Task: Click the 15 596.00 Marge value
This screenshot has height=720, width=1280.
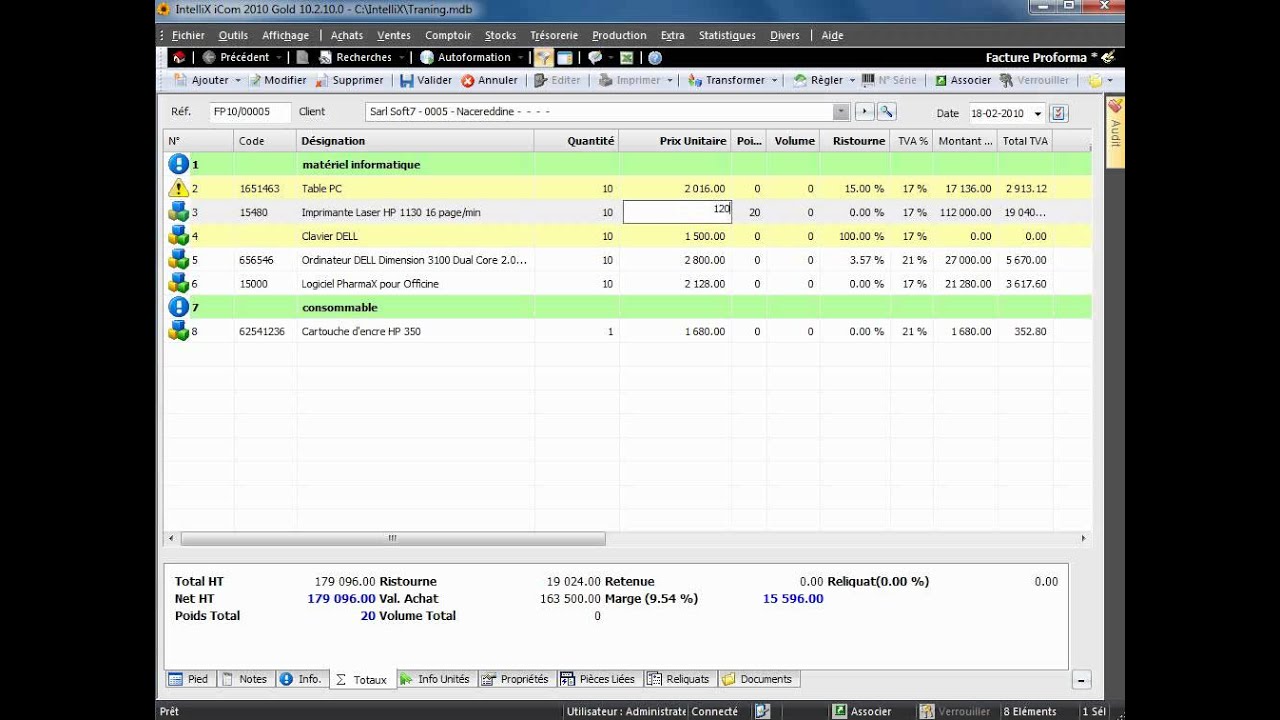Action: point(793,599)
